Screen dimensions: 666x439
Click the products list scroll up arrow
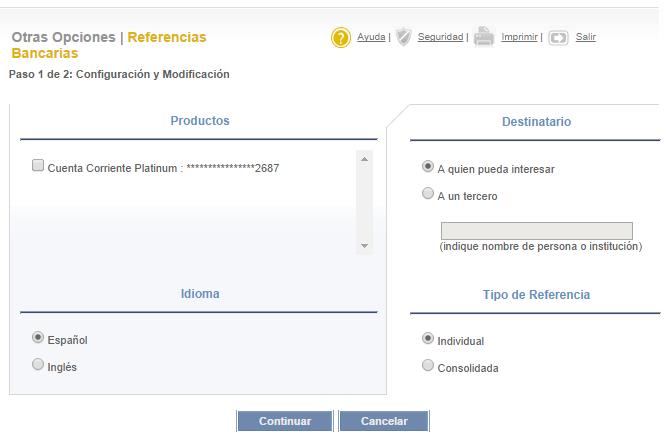(x=364, y=159)
